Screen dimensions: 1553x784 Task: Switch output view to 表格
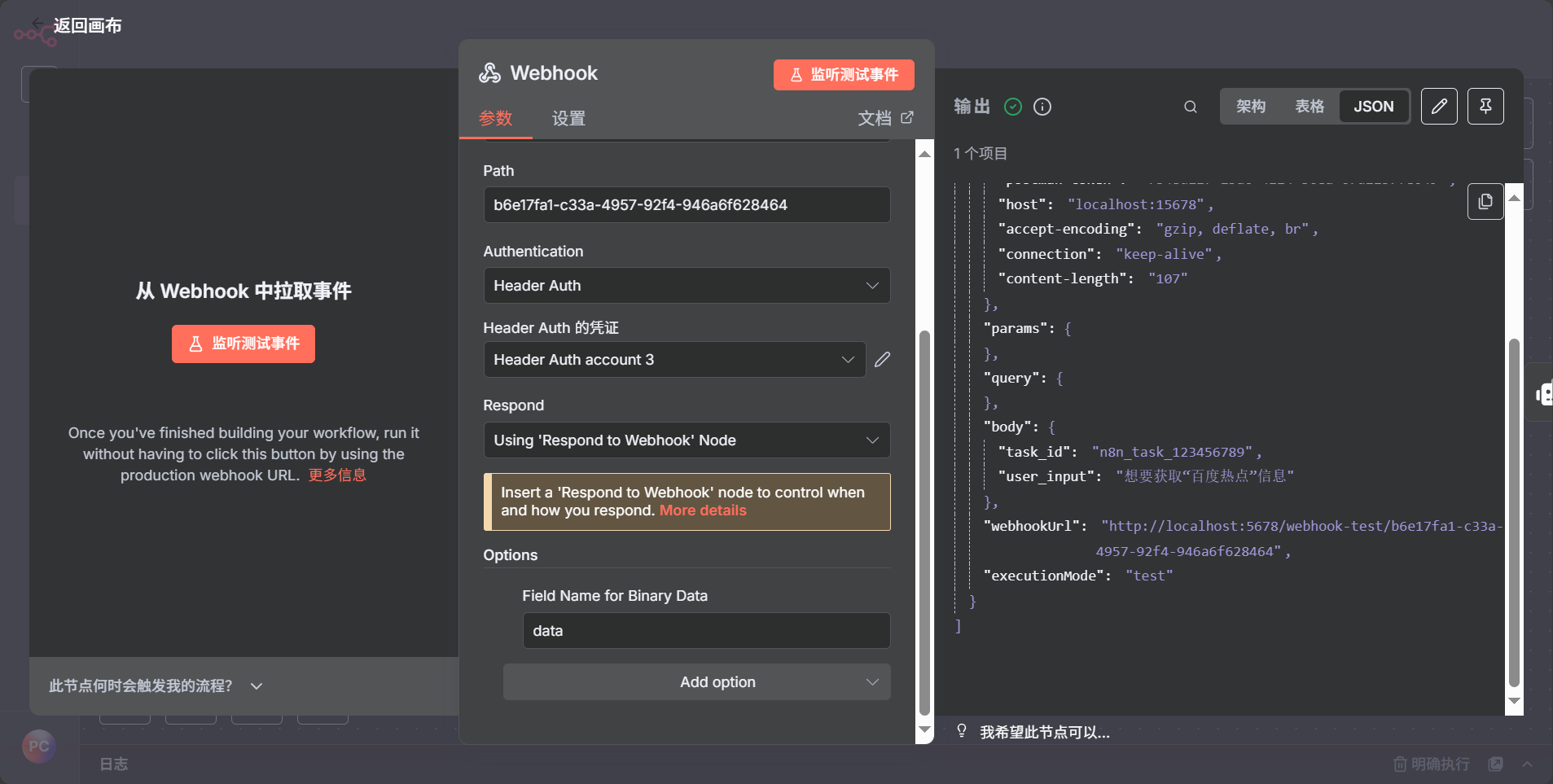(x=1310, y=107)
